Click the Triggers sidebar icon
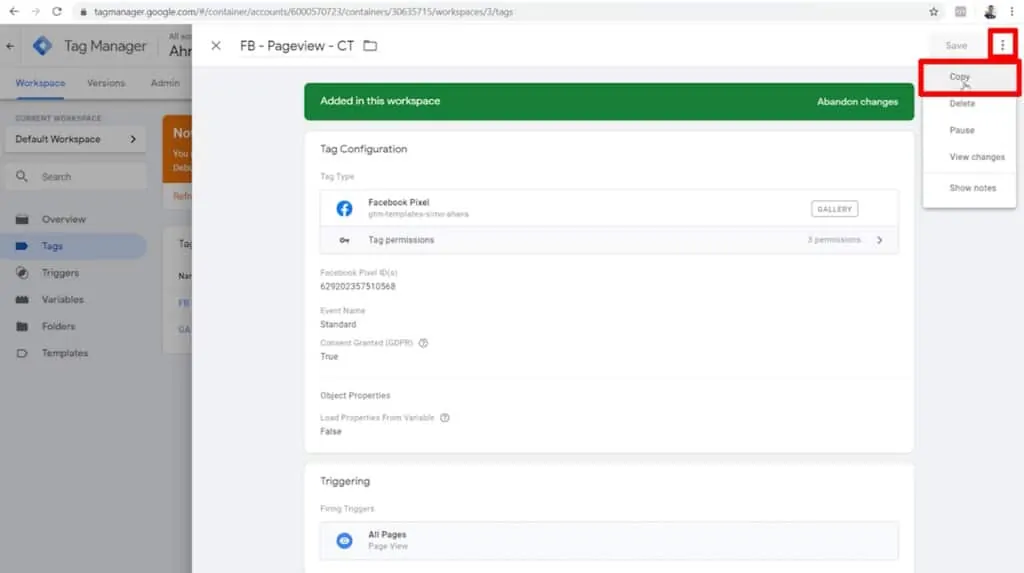1024x573 pixels. click(x=22, y=273)
